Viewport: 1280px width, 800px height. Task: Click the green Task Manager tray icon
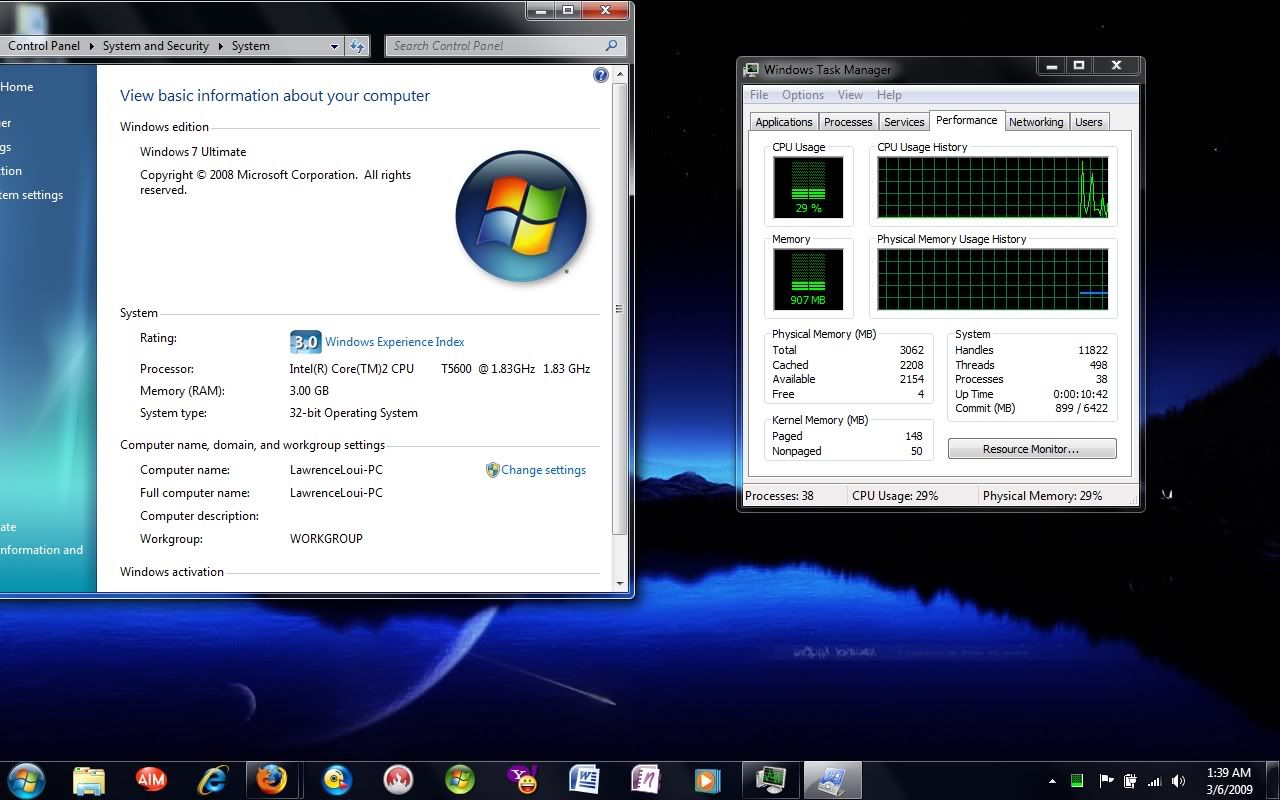1077,781
